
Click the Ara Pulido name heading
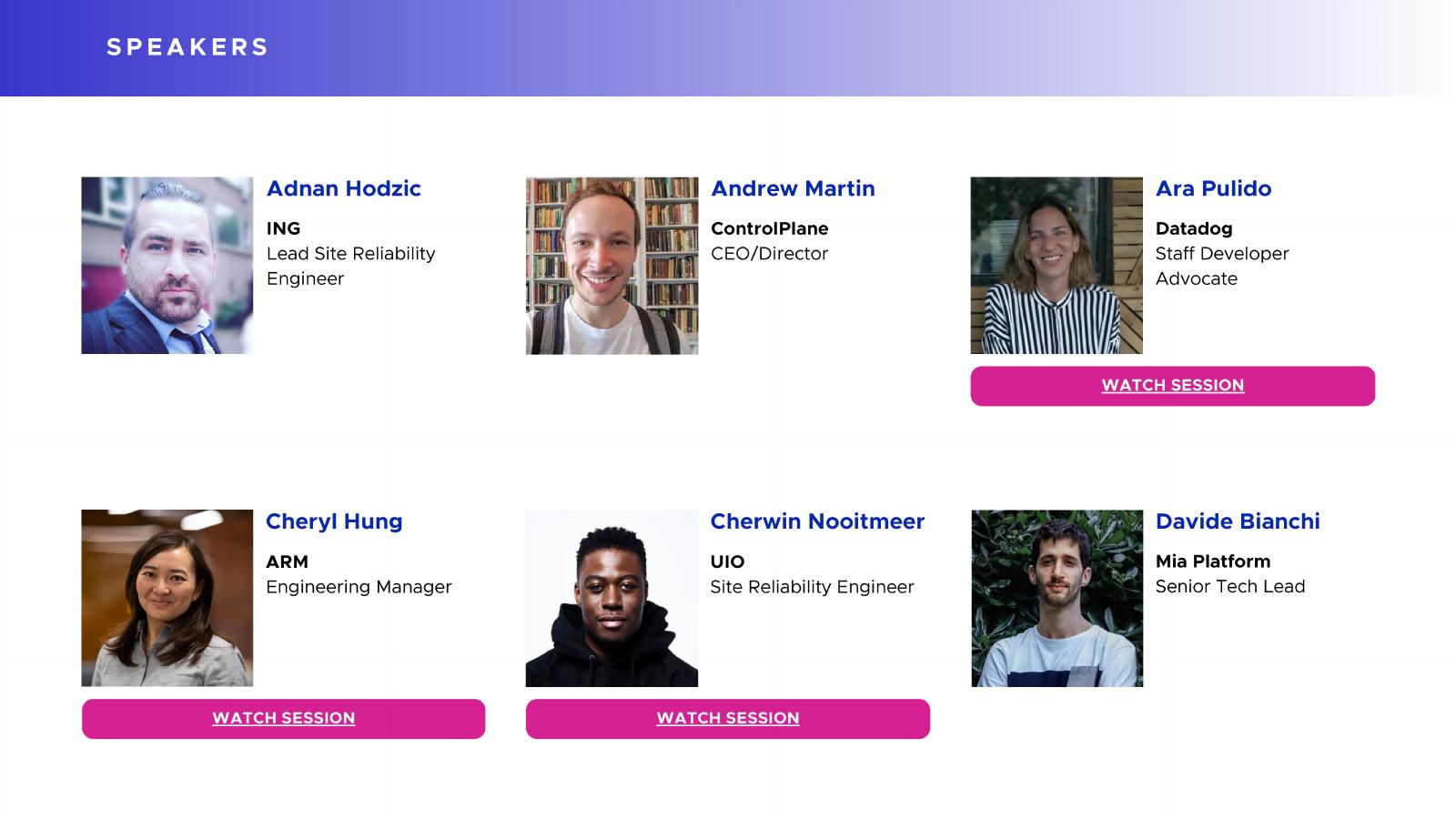1213,188
